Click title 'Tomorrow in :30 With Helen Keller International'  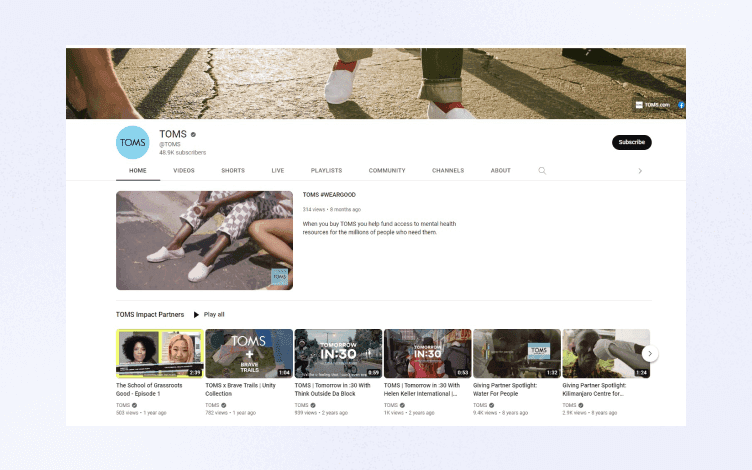click(422, 389)
